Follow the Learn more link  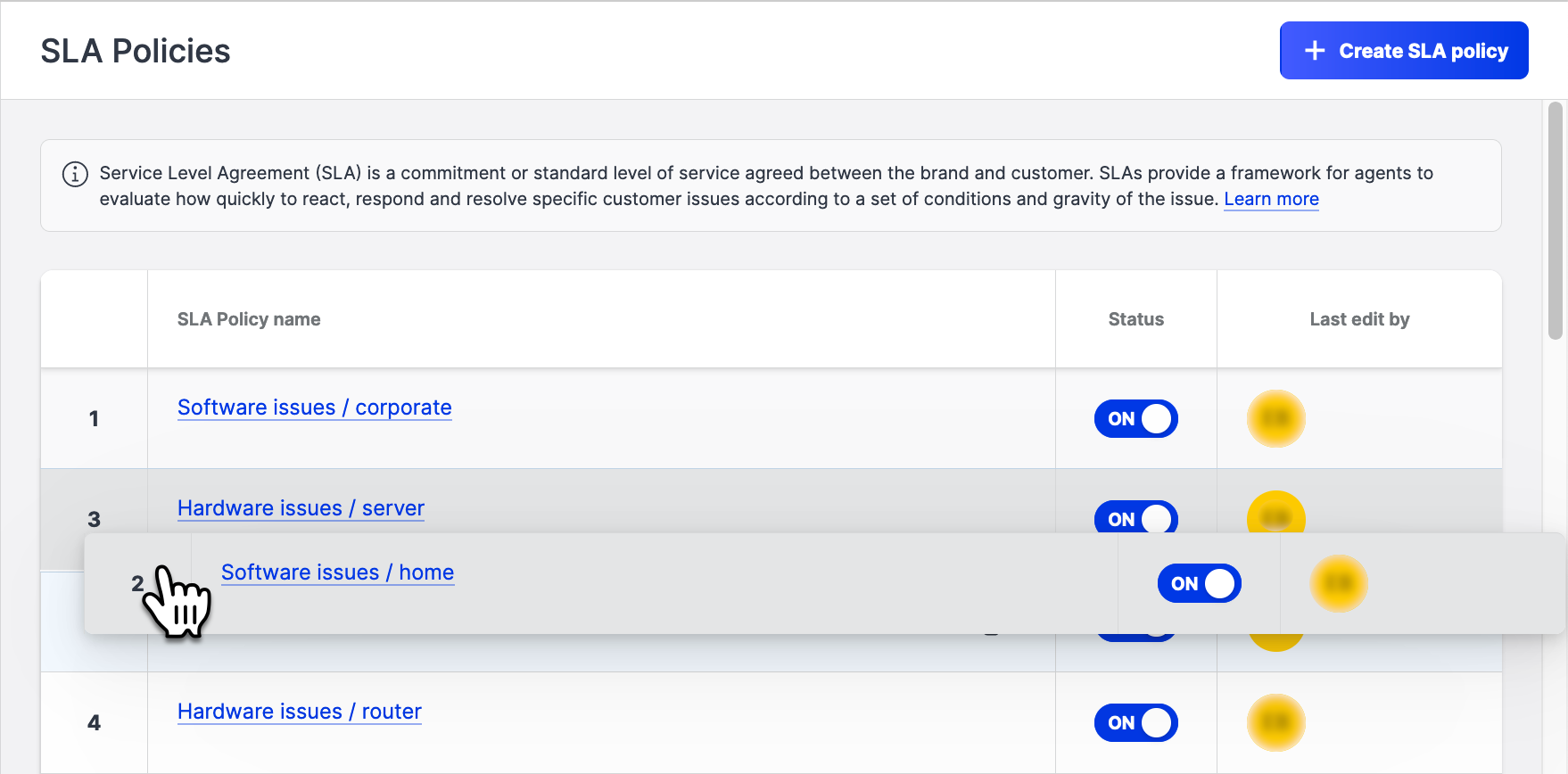(x=1271, y=199)
